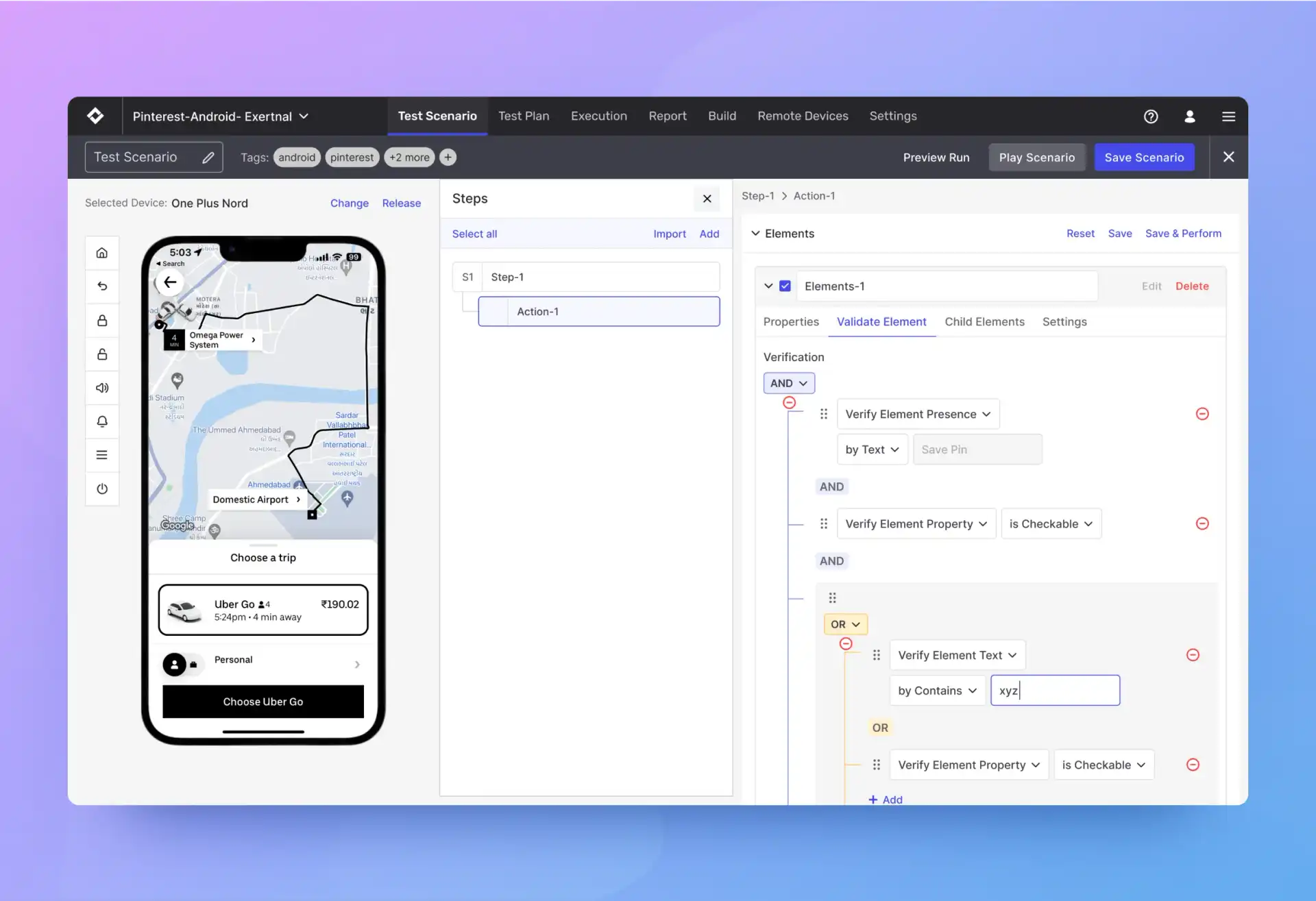
Task: Click the back navigation icon
Action: click(170, 282)
